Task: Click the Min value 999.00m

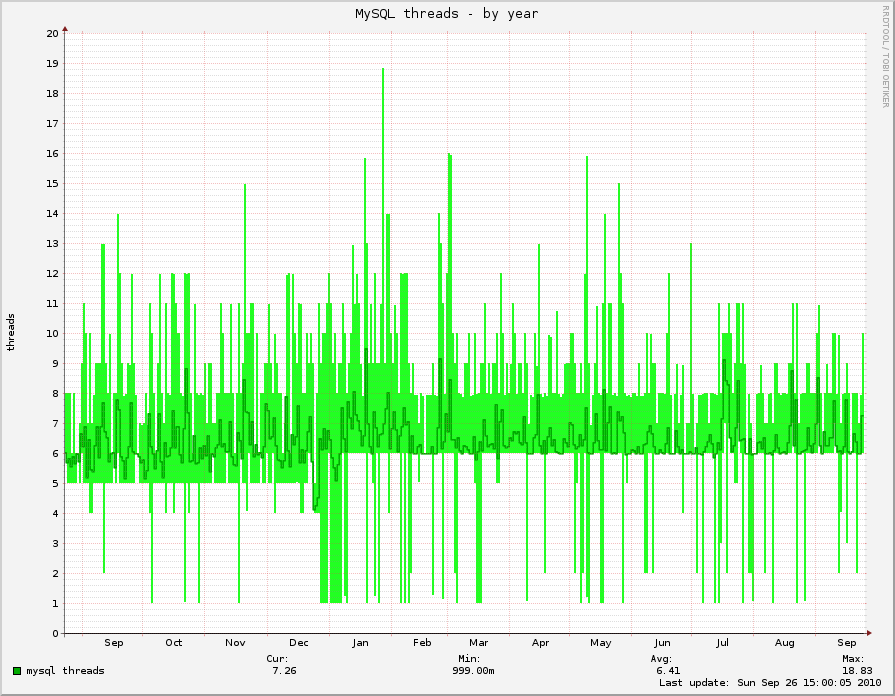Action: (473, 670)
